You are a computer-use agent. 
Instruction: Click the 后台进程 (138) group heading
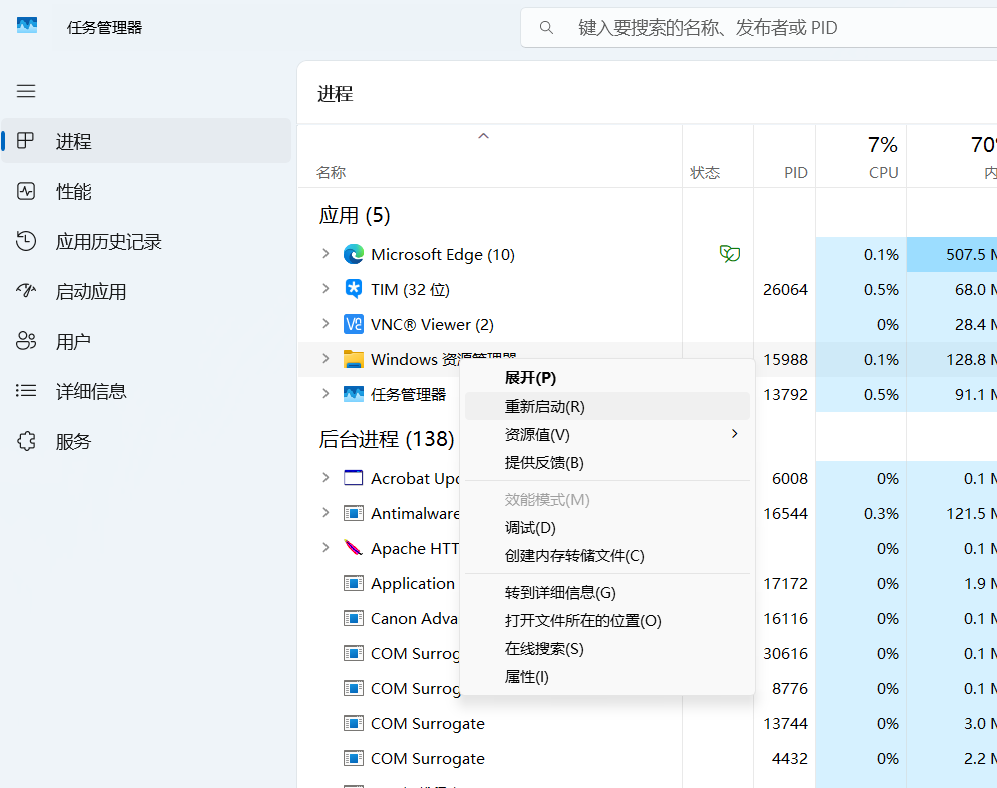[x=387, y=439]
